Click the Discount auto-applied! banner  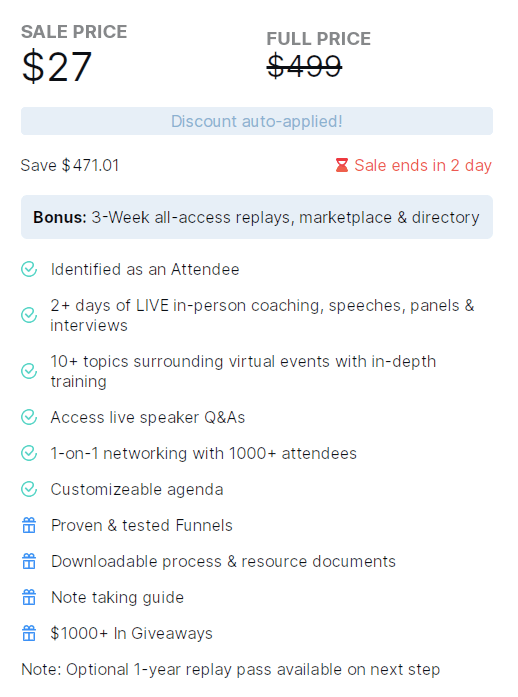pyautogui.click(x=257, y=121)
